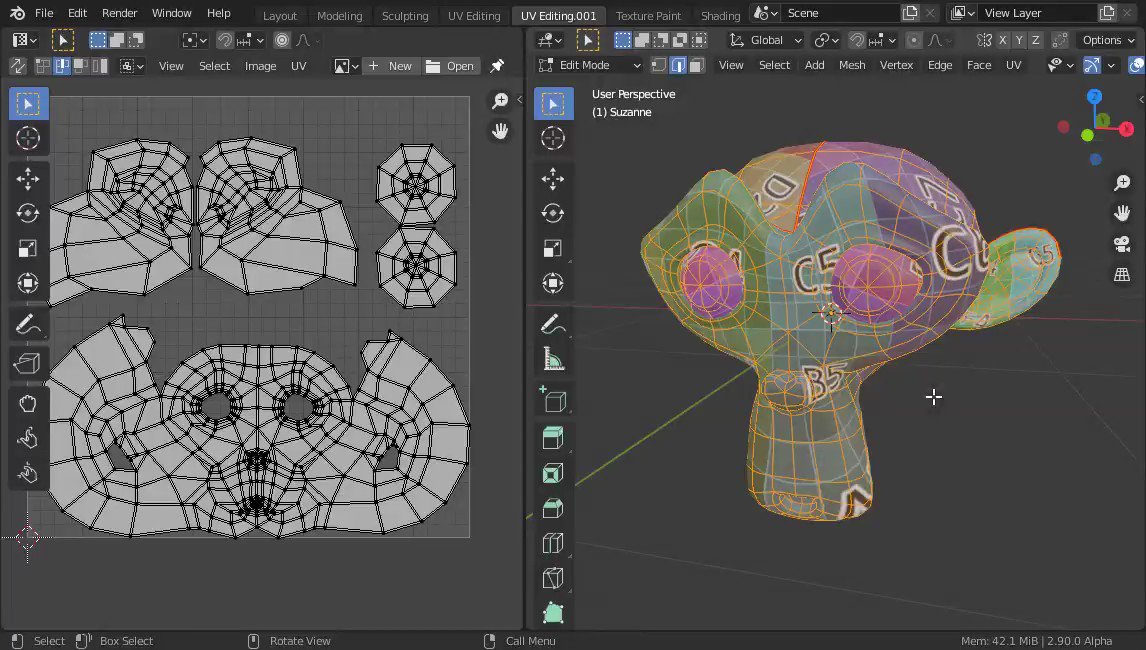Open the gizmo options dropdown arrow
Viewport: 1146px width, 650px height.
[1111, 65]
